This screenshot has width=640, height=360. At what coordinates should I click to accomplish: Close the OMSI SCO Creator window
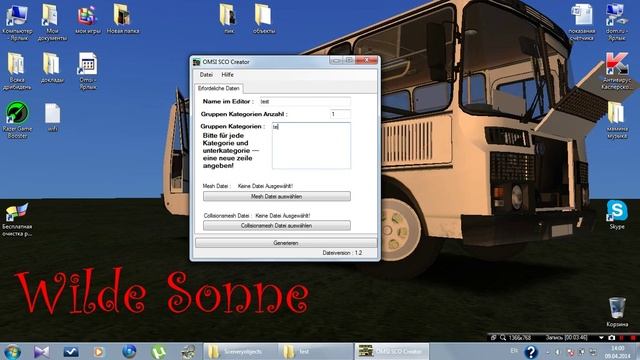click(x=366, y=60)
